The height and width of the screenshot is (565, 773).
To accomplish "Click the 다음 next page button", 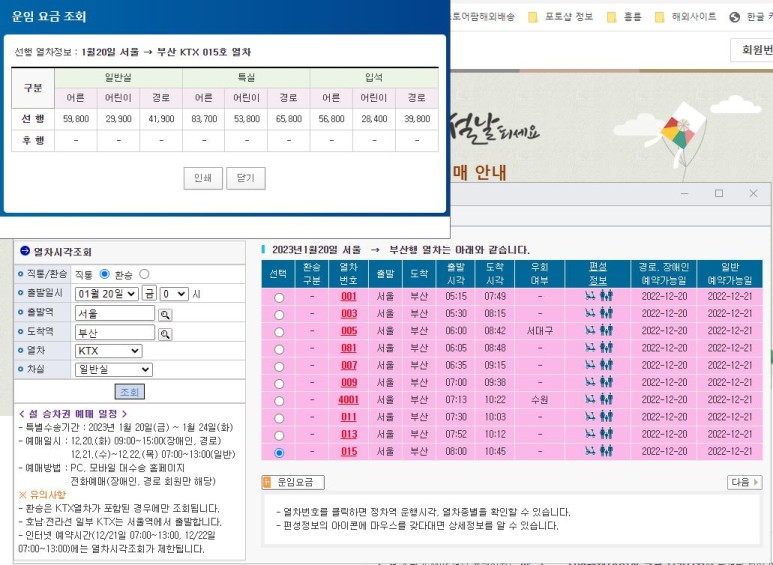I will [744, 482].
